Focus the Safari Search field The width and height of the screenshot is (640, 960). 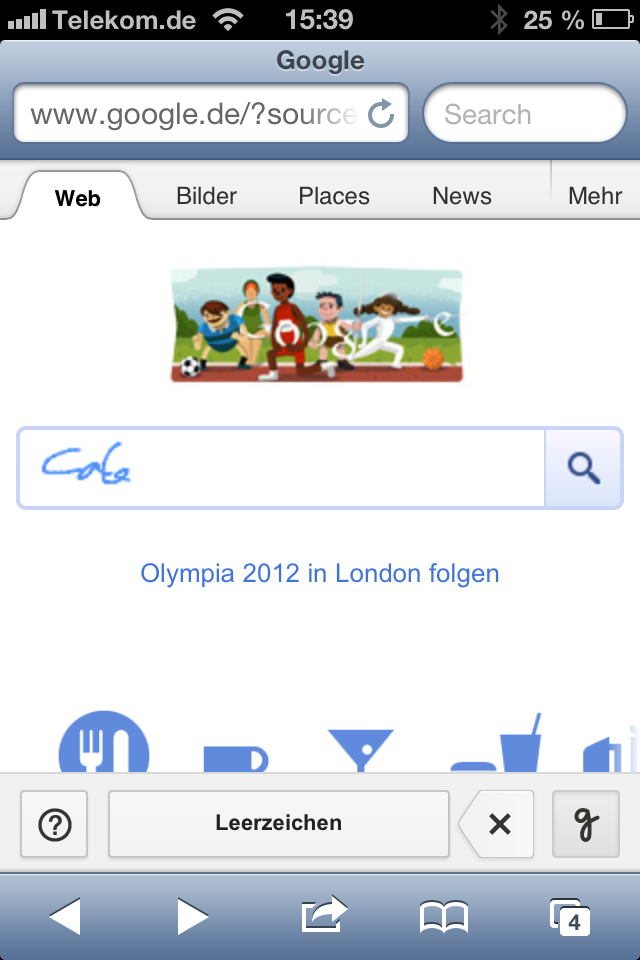click(525, 115)
